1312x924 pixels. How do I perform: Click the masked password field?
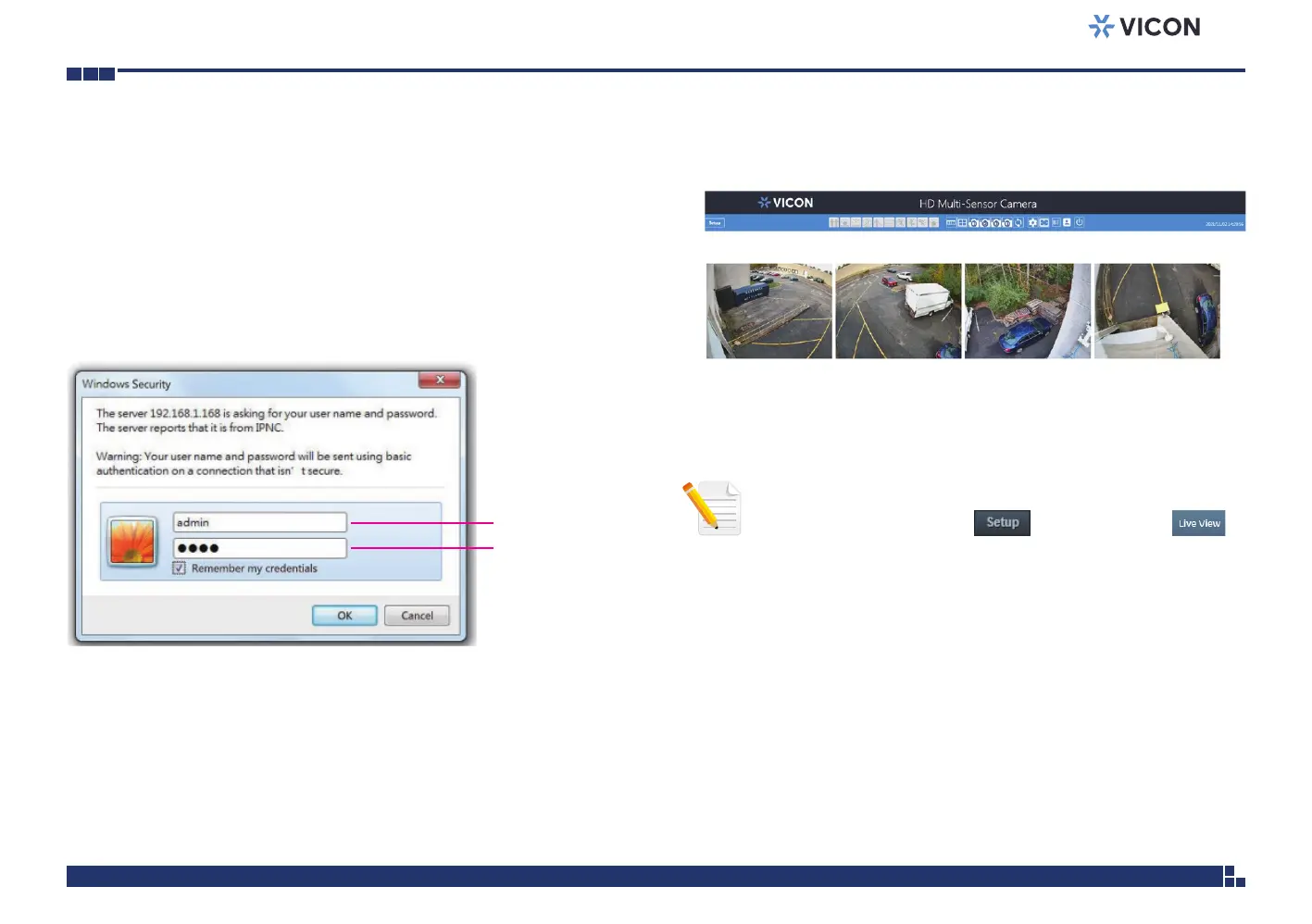pyautogui.click(x=259, y=548)
